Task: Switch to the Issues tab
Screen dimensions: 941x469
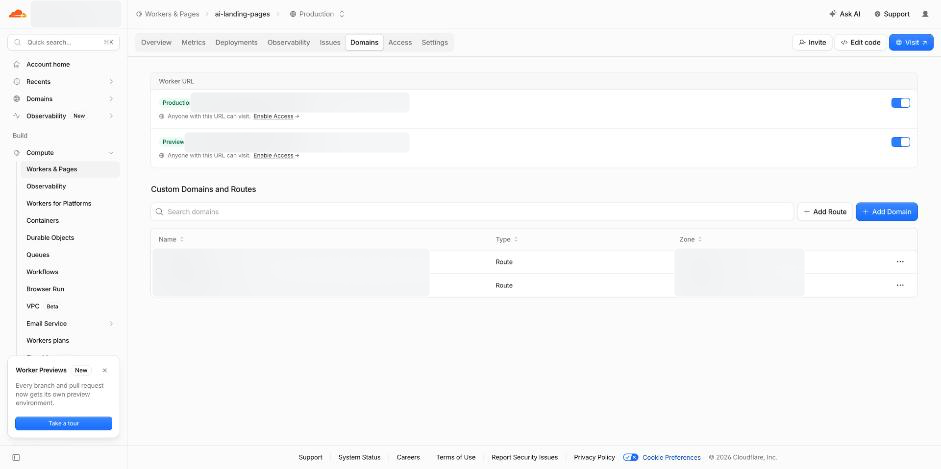Action: point(330,43)
